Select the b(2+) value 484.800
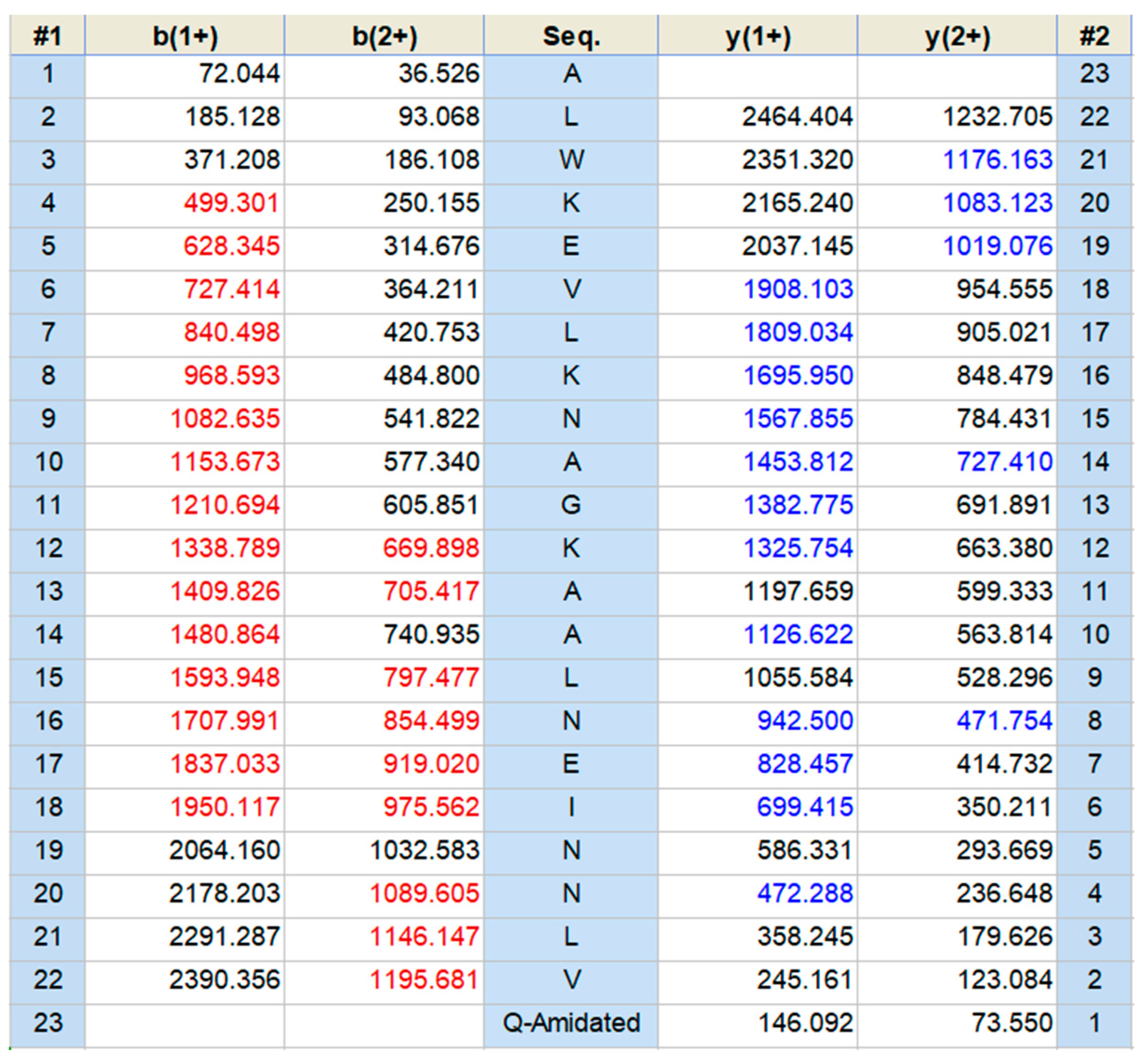This screenshot has height=1064, width=1144. pyautogui.click(x=432, y=376)
